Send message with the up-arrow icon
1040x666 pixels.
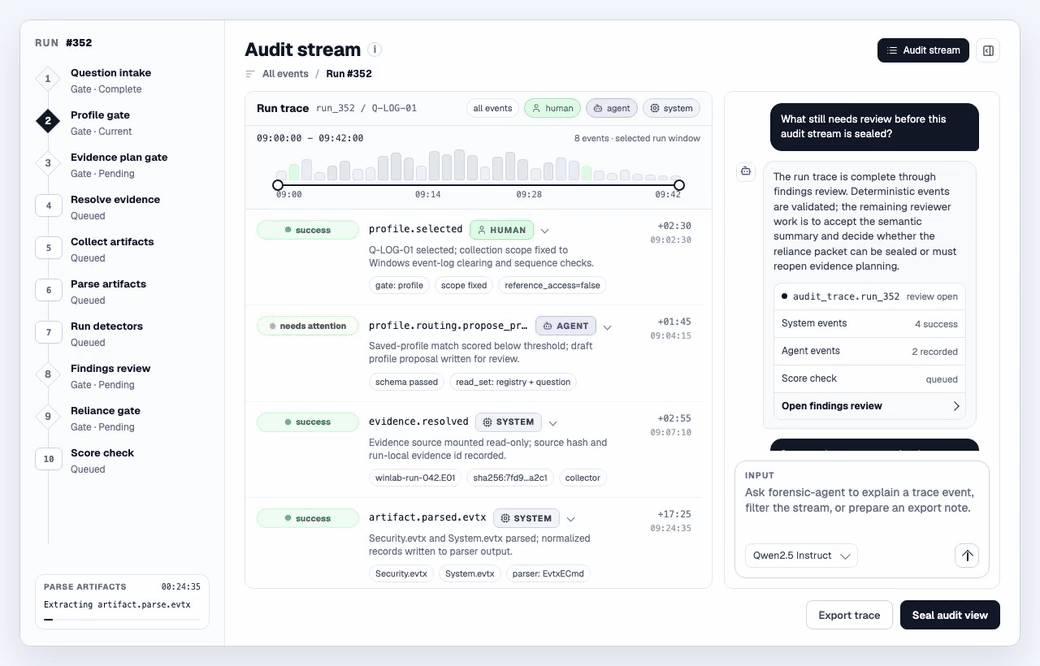967,555
